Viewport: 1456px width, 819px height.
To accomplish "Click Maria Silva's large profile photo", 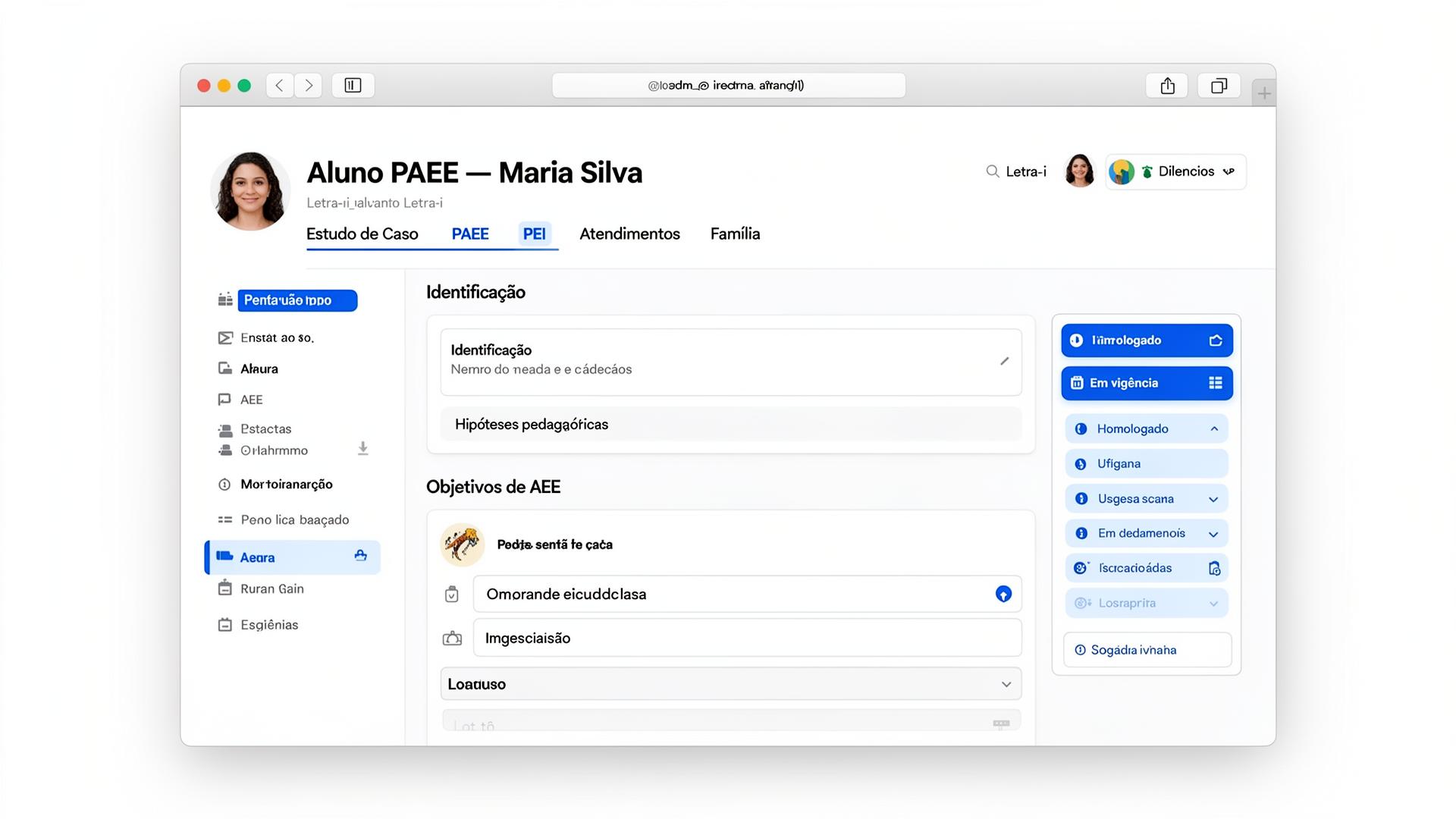I will click(250, 191).
